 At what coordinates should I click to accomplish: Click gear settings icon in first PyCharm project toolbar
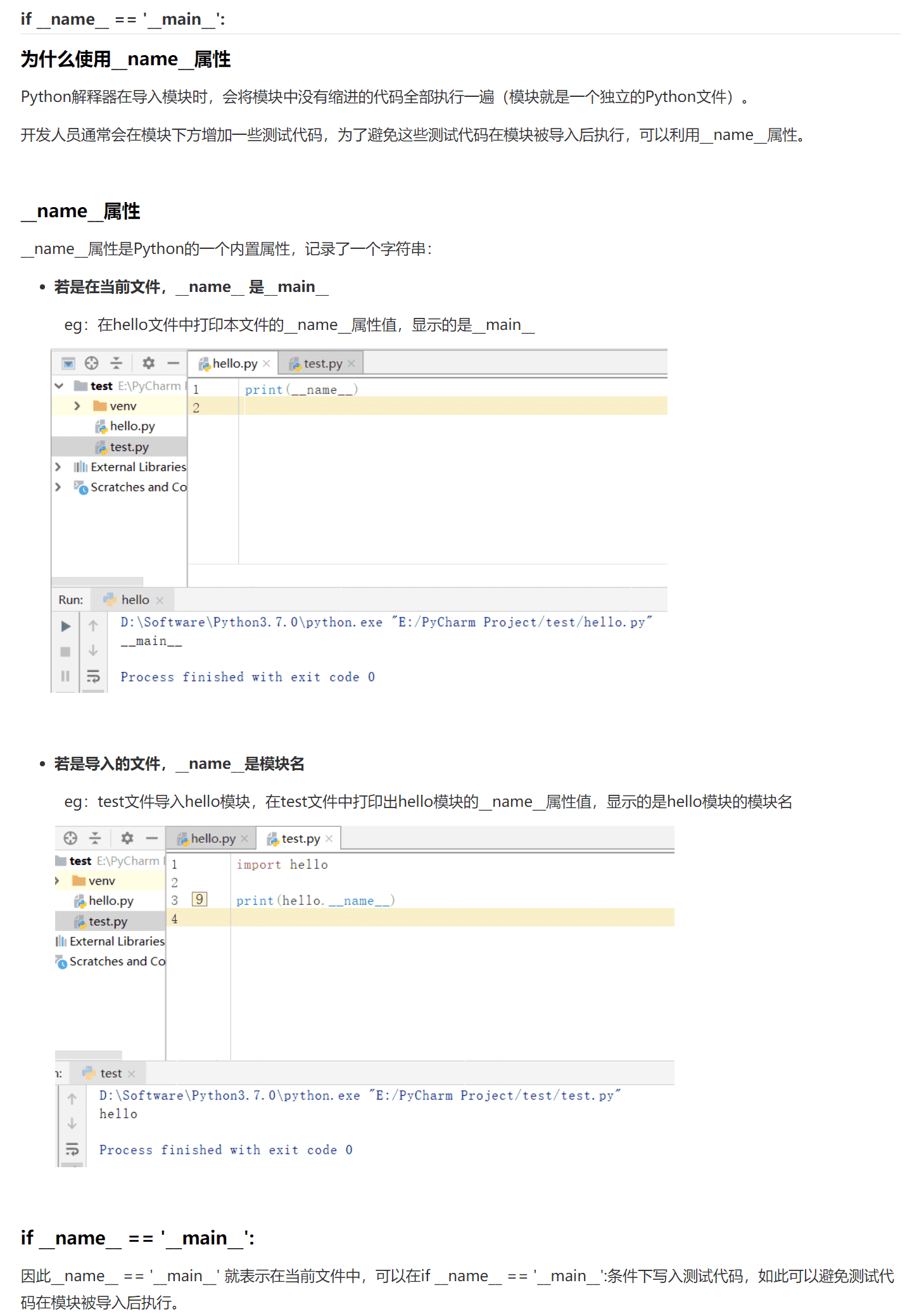click(148, 363)
